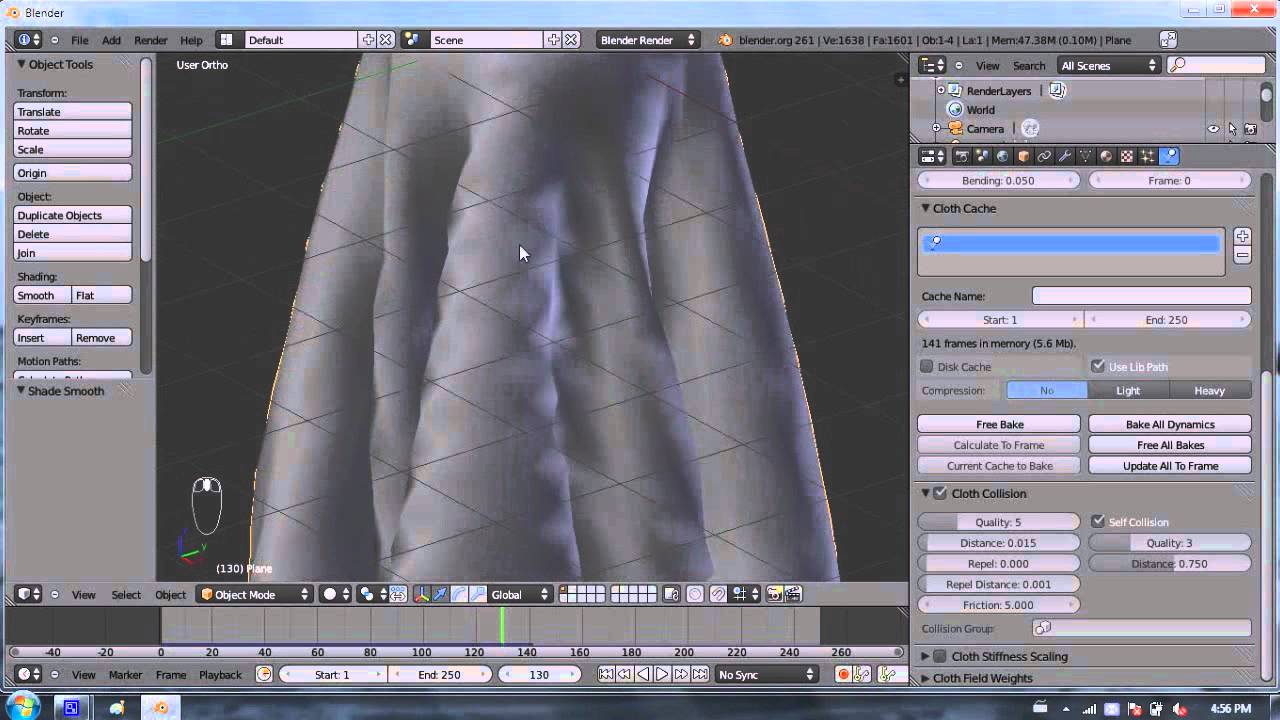
Task: Open the World properties tab icon
Action: coord(1003,156)
